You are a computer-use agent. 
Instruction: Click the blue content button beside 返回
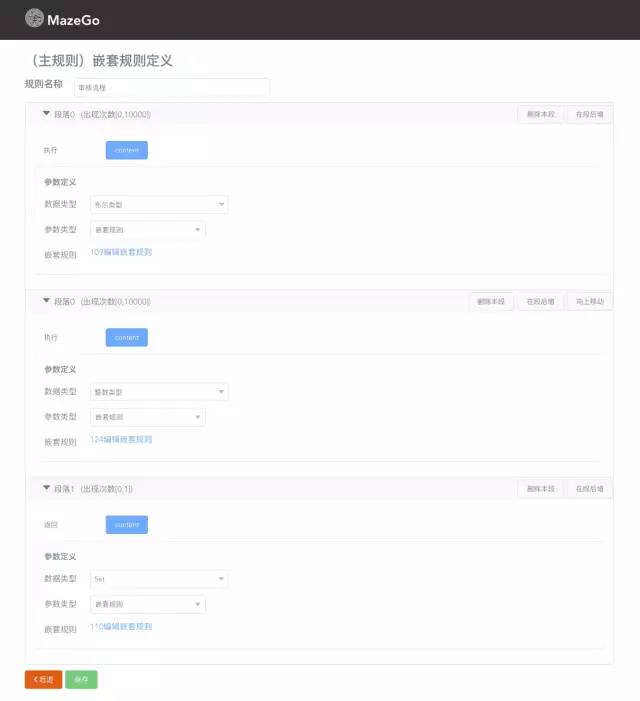pos(126,524)
